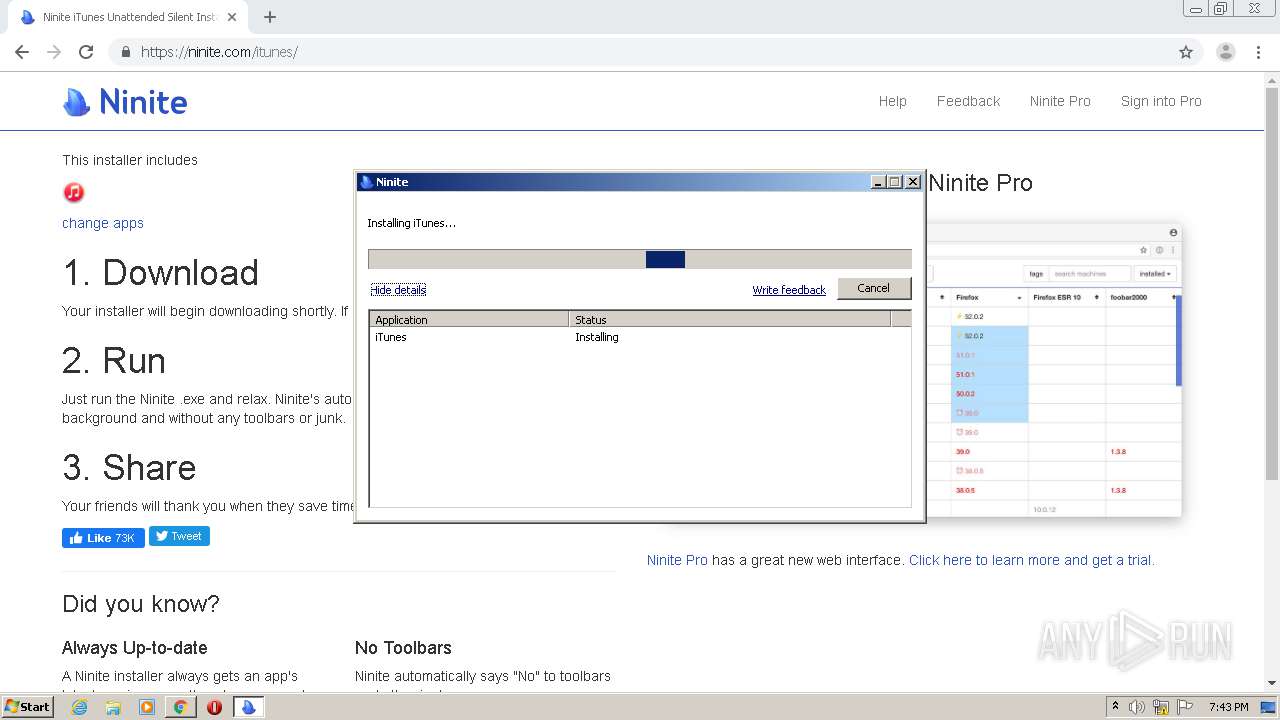Screen dimensions: 1280x720
Task: Open the Action Center flag icon
Action: [1186, 707]
